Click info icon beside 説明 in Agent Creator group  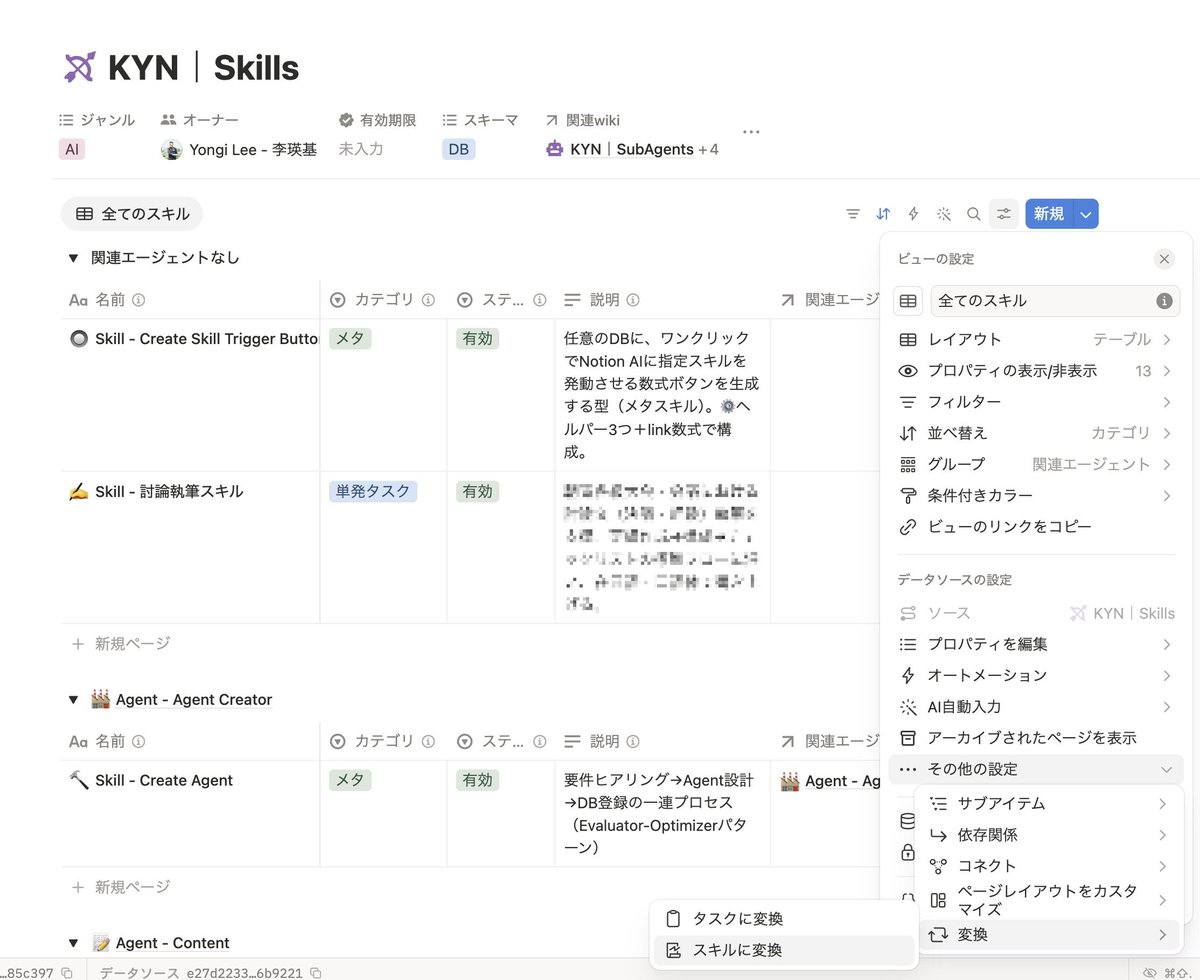[634, 741]
